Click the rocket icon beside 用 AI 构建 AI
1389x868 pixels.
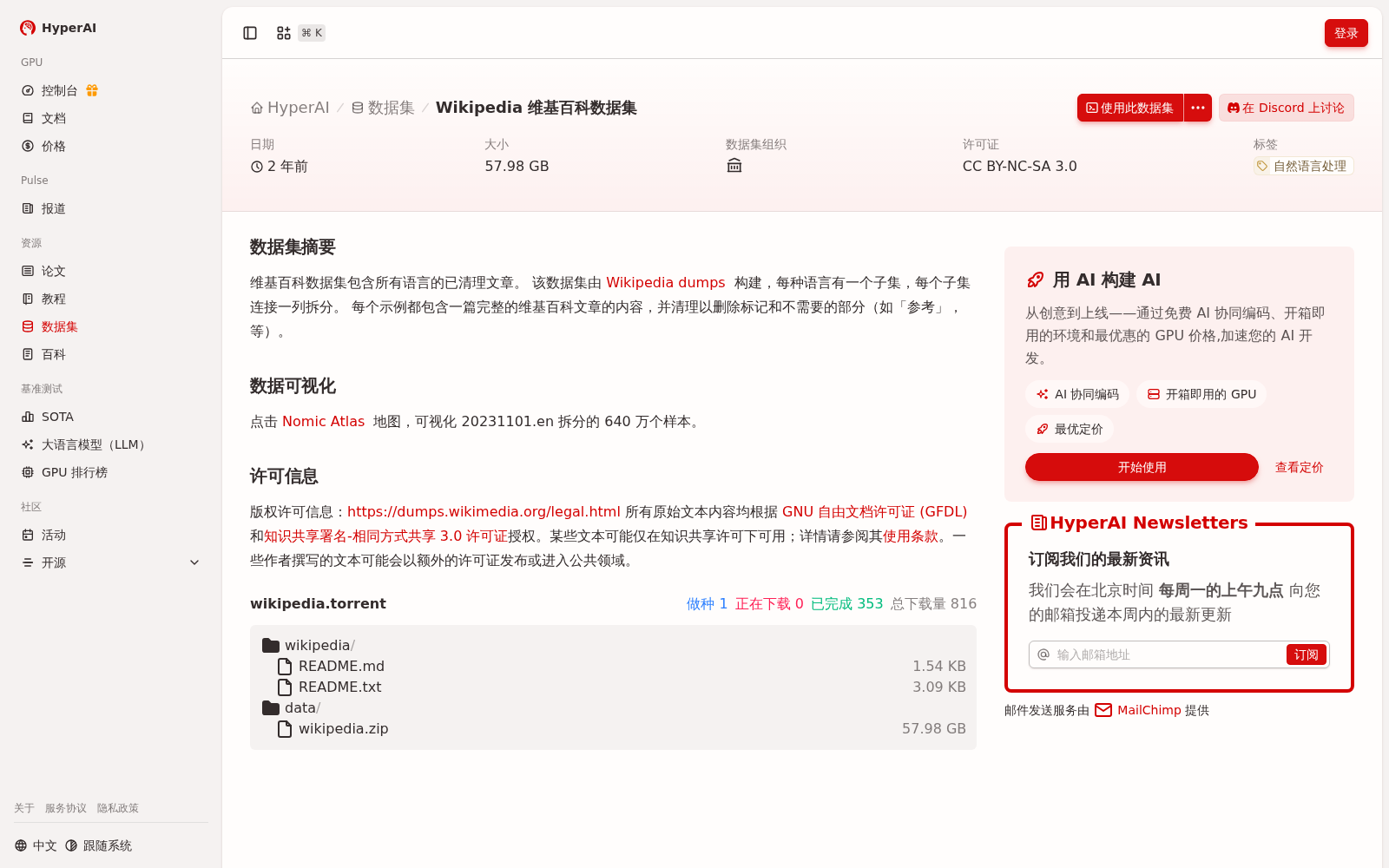[x=1035, y=279]
